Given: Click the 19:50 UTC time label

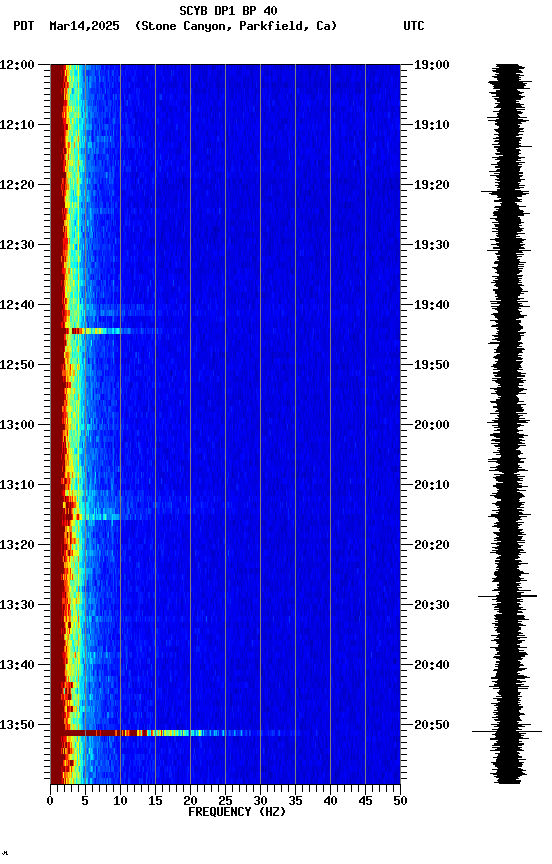Looking at the screenshot, I should pos(432,365).
